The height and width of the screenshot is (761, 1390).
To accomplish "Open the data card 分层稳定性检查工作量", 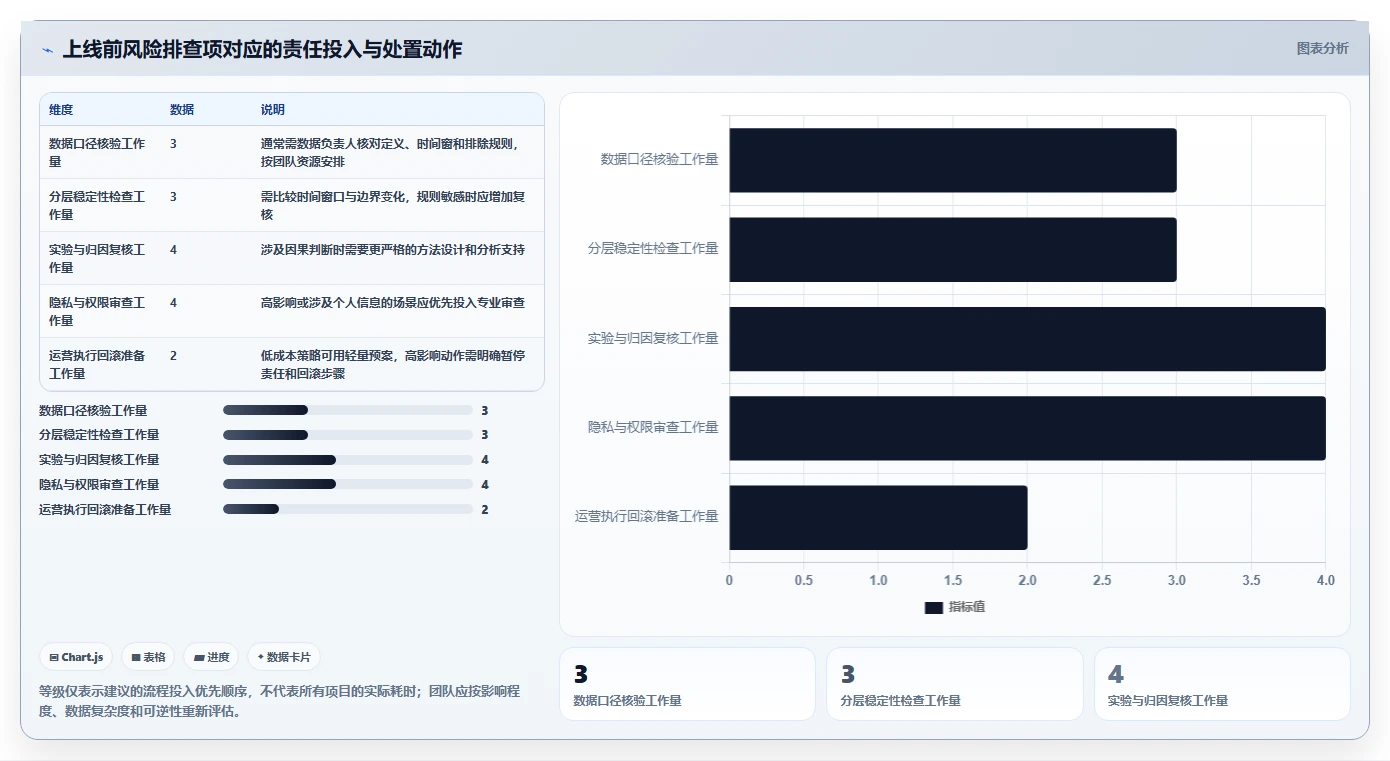I will pos(954,684).
